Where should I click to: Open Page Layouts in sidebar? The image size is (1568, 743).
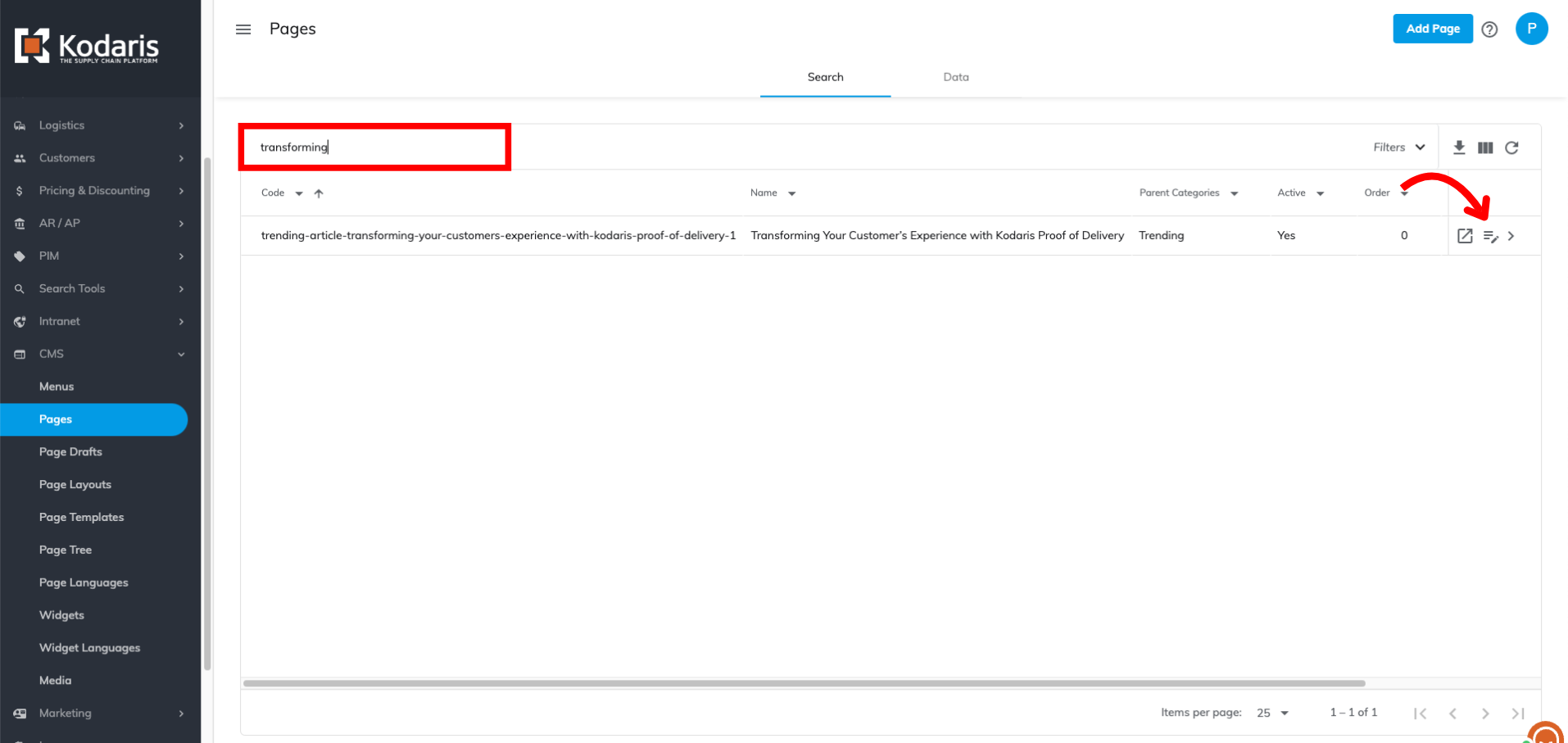point(75,485)
